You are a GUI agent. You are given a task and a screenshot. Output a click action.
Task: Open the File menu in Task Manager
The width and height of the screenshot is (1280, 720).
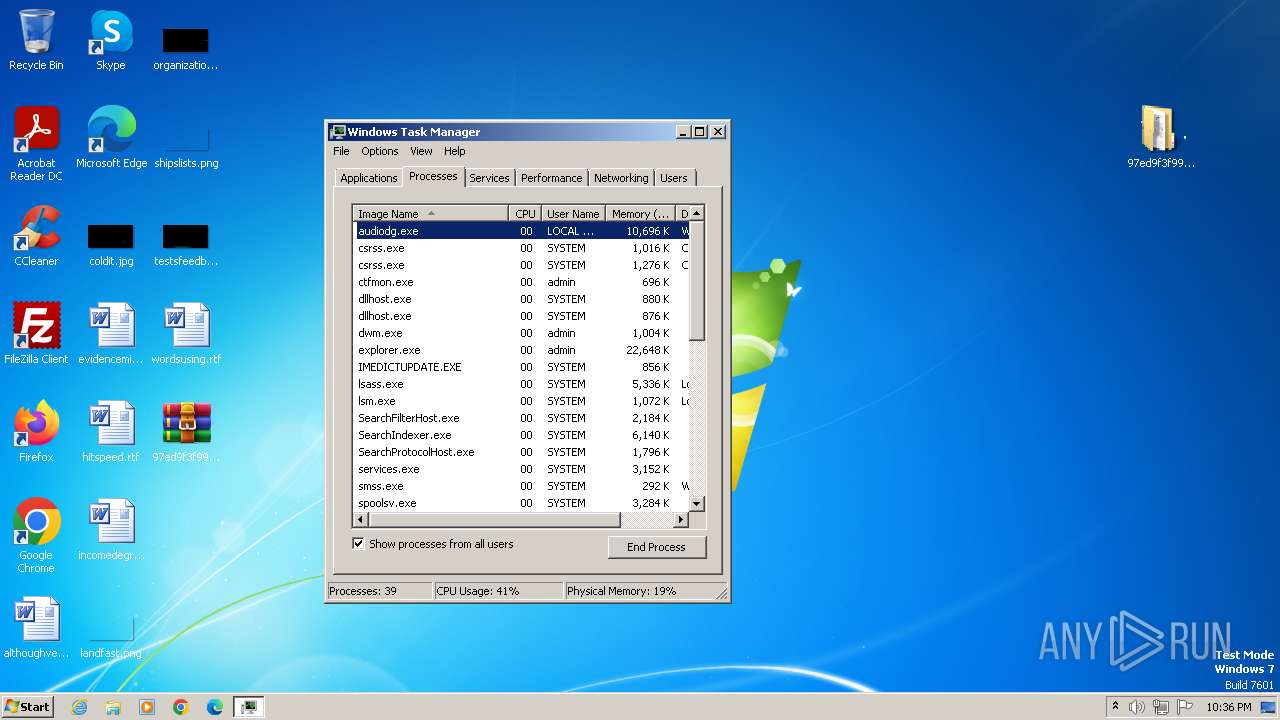(341, 151)
